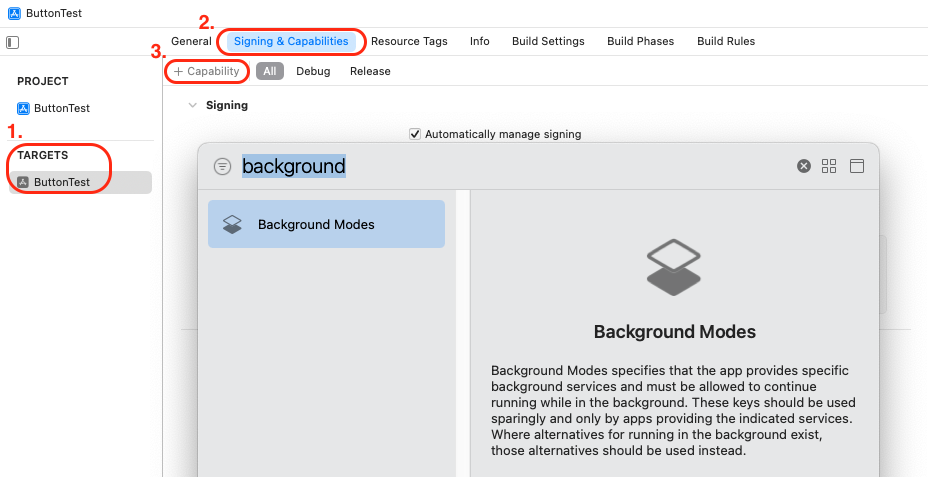Switch capability library to grid view
Image resolution: width=928 pixels, height=477 pixels.
(x=829, y=166)
